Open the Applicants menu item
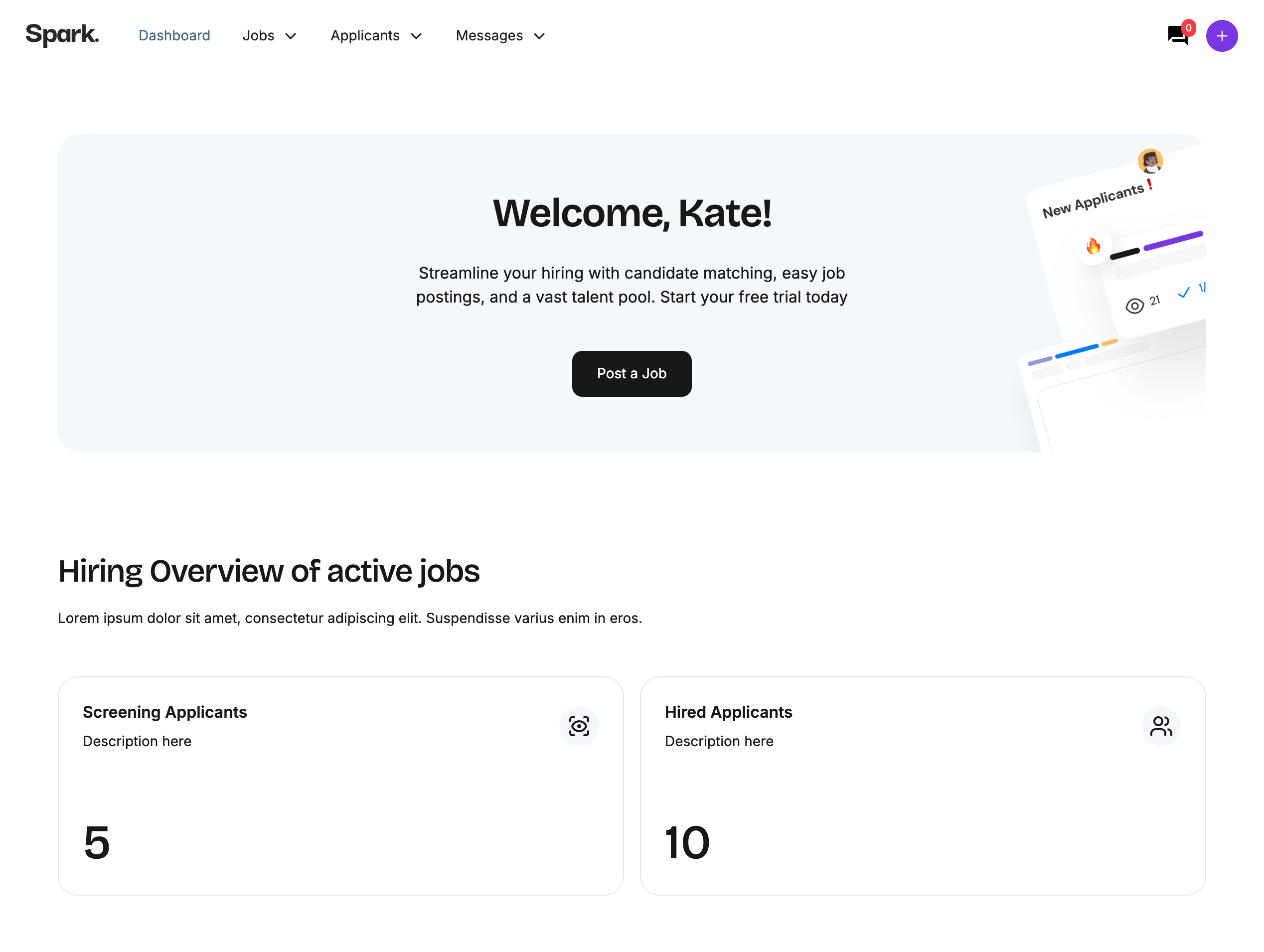 click(364, 35)
